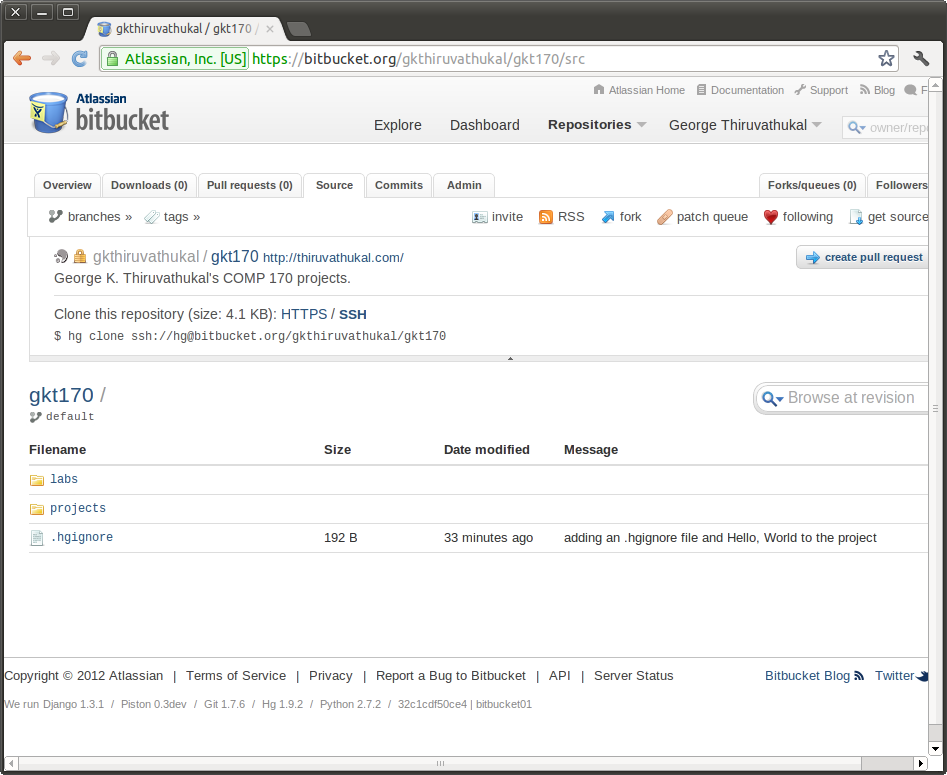Image resolution: width=947 pixels, height=775 pixels.
Task: Bookmark page with star icon
Action: pos(886,59)
